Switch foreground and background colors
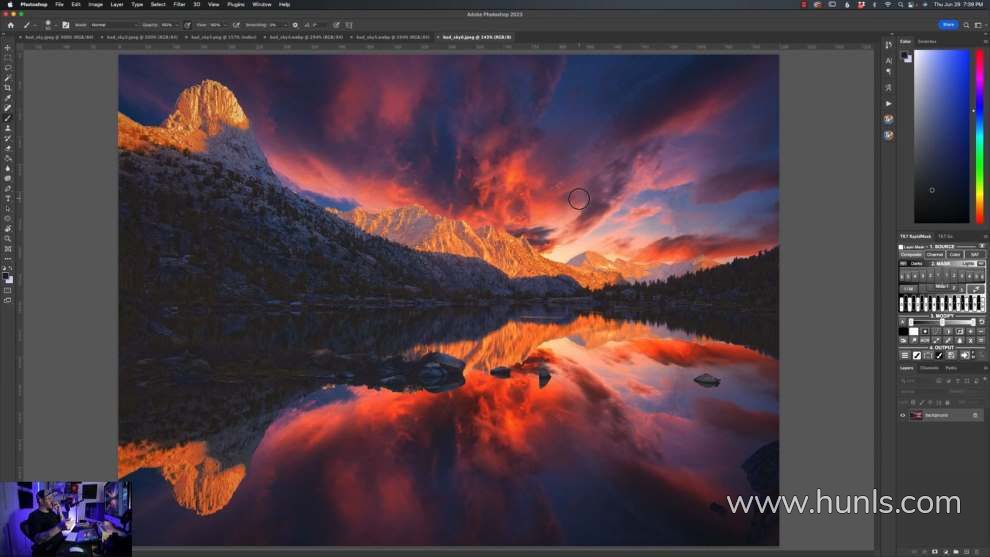 pyautogui.click(x=10, y=269)
